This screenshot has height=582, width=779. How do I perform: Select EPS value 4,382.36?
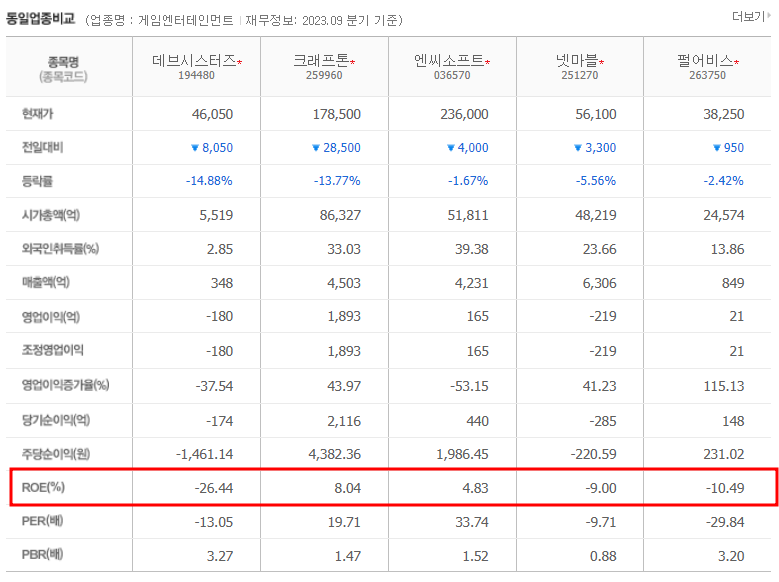pyautogui.click(x=334, y=454)
